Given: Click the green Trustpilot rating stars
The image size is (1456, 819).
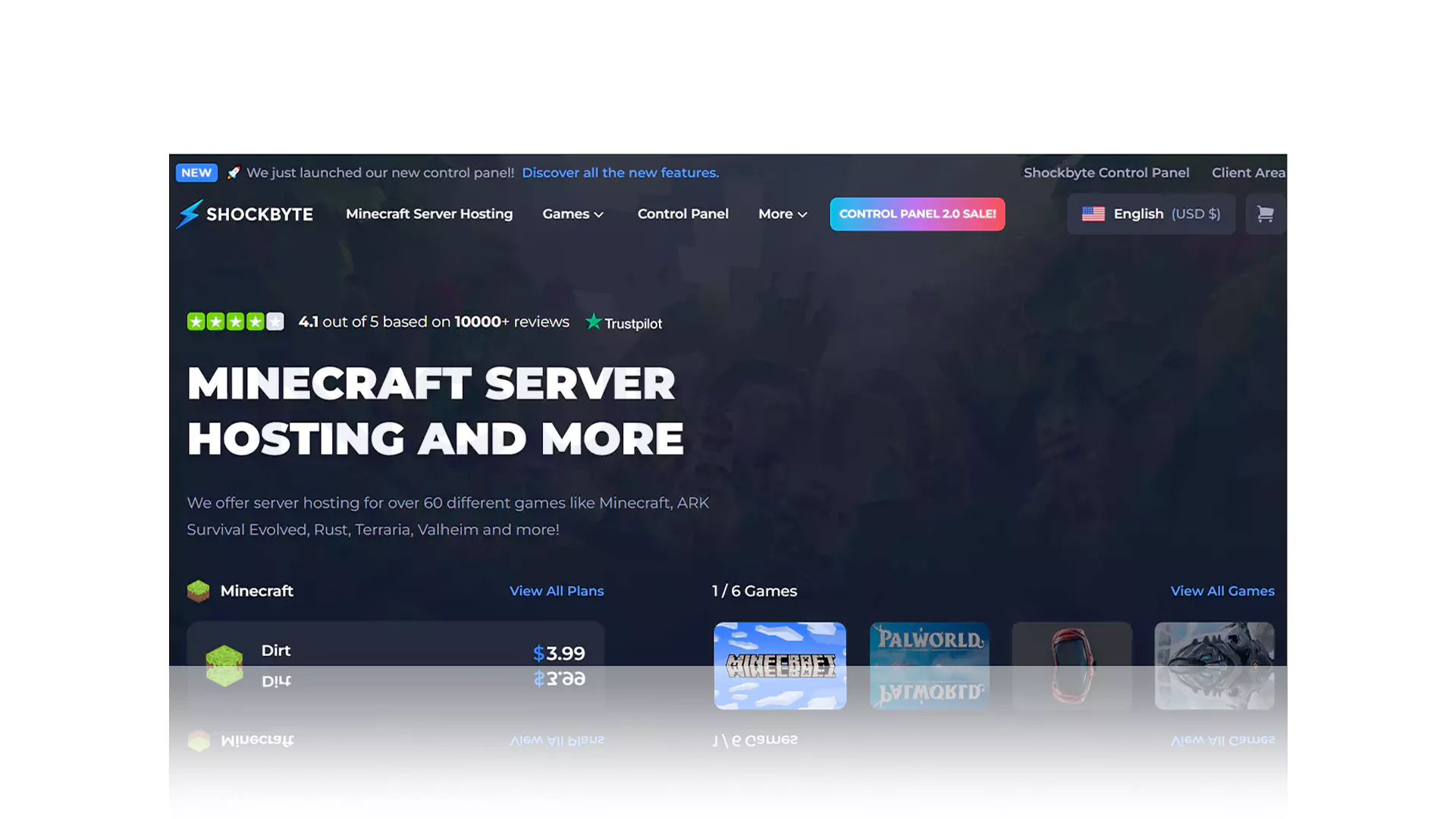Looking at the screenshot, I should click(x=236, y=322).
